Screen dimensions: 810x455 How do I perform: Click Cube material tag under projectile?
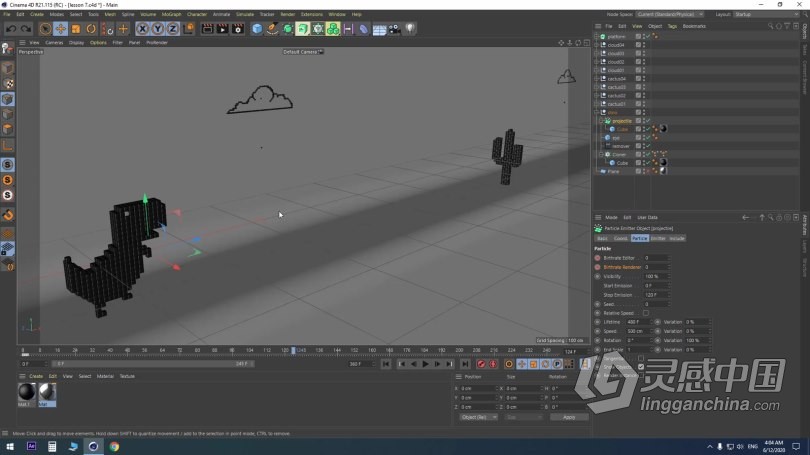[x=663, y=129]
